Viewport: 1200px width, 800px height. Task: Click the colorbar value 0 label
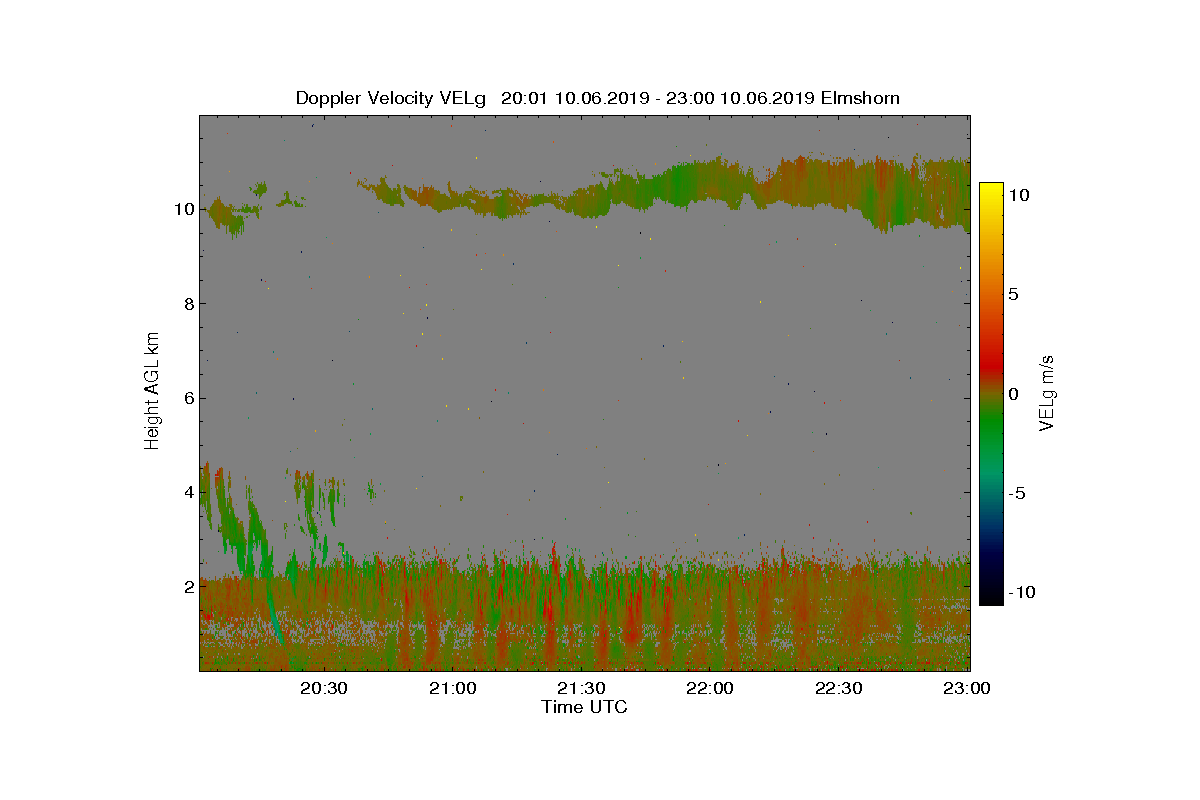click(x=1013, y=394)
